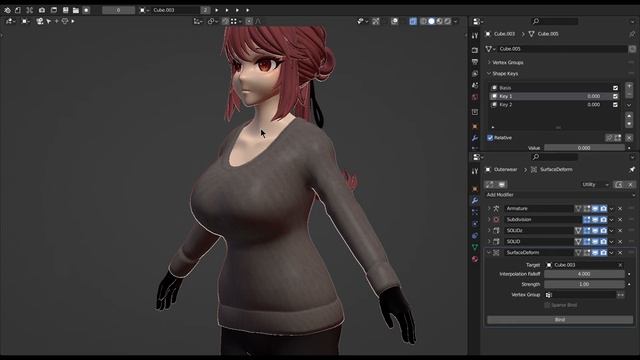
Task: Open the transform orientation dropdown
Action: click(x=198, y=21)
